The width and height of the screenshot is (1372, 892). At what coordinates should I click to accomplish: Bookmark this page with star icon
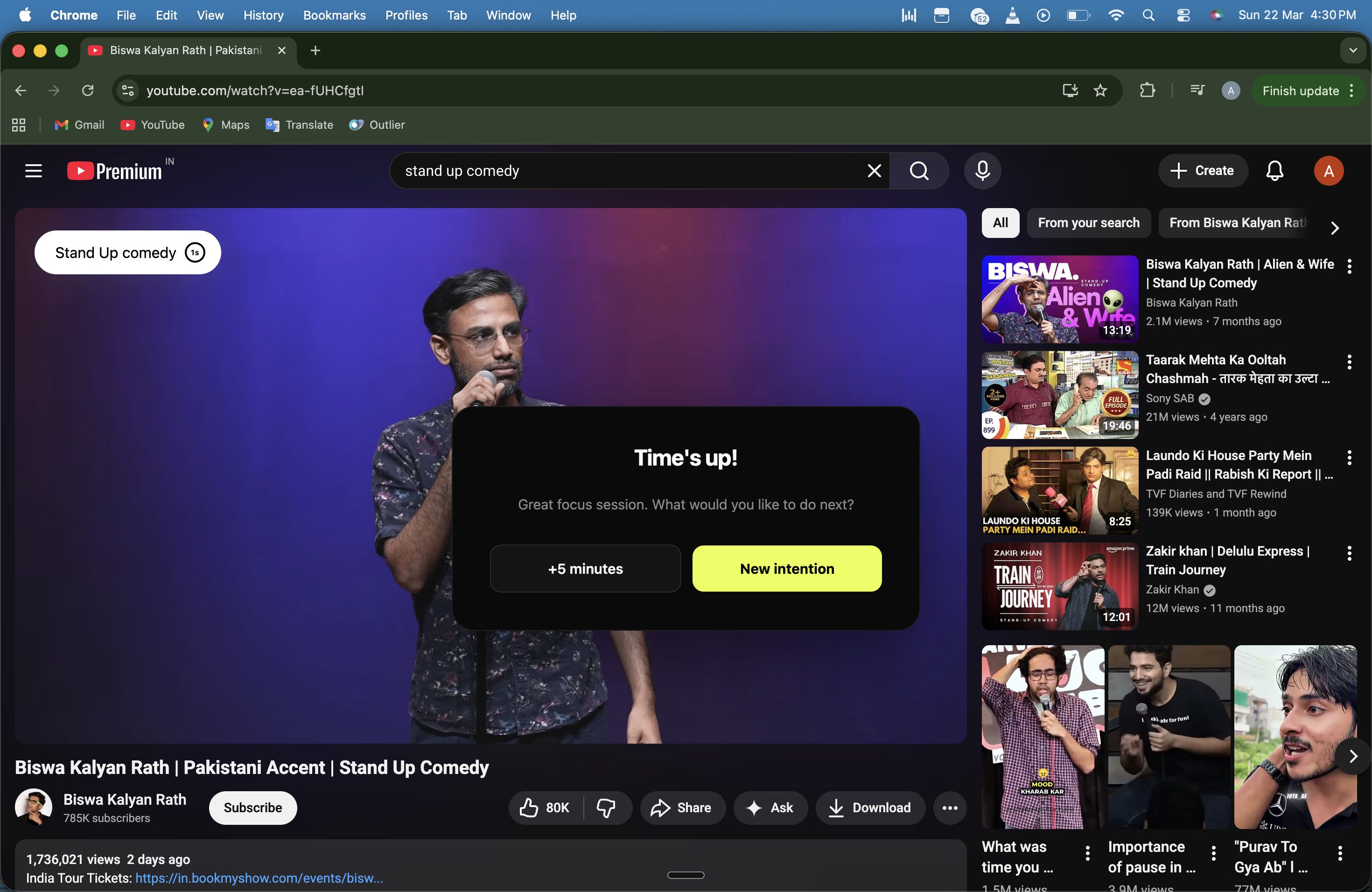[x=1100, y=91]
